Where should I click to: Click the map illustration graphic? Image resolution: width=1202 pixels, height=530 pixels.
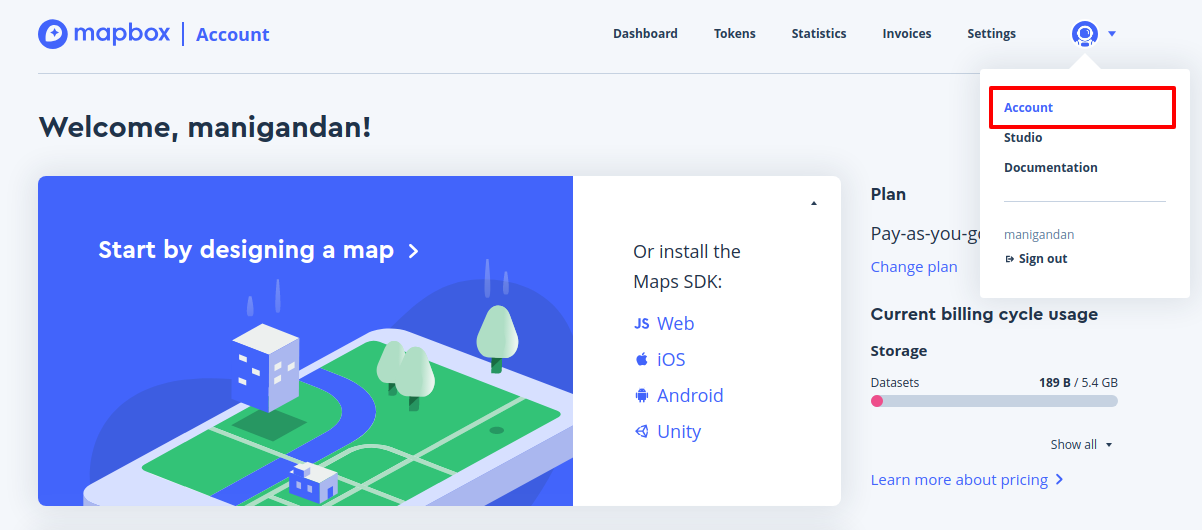coord(330,385)
